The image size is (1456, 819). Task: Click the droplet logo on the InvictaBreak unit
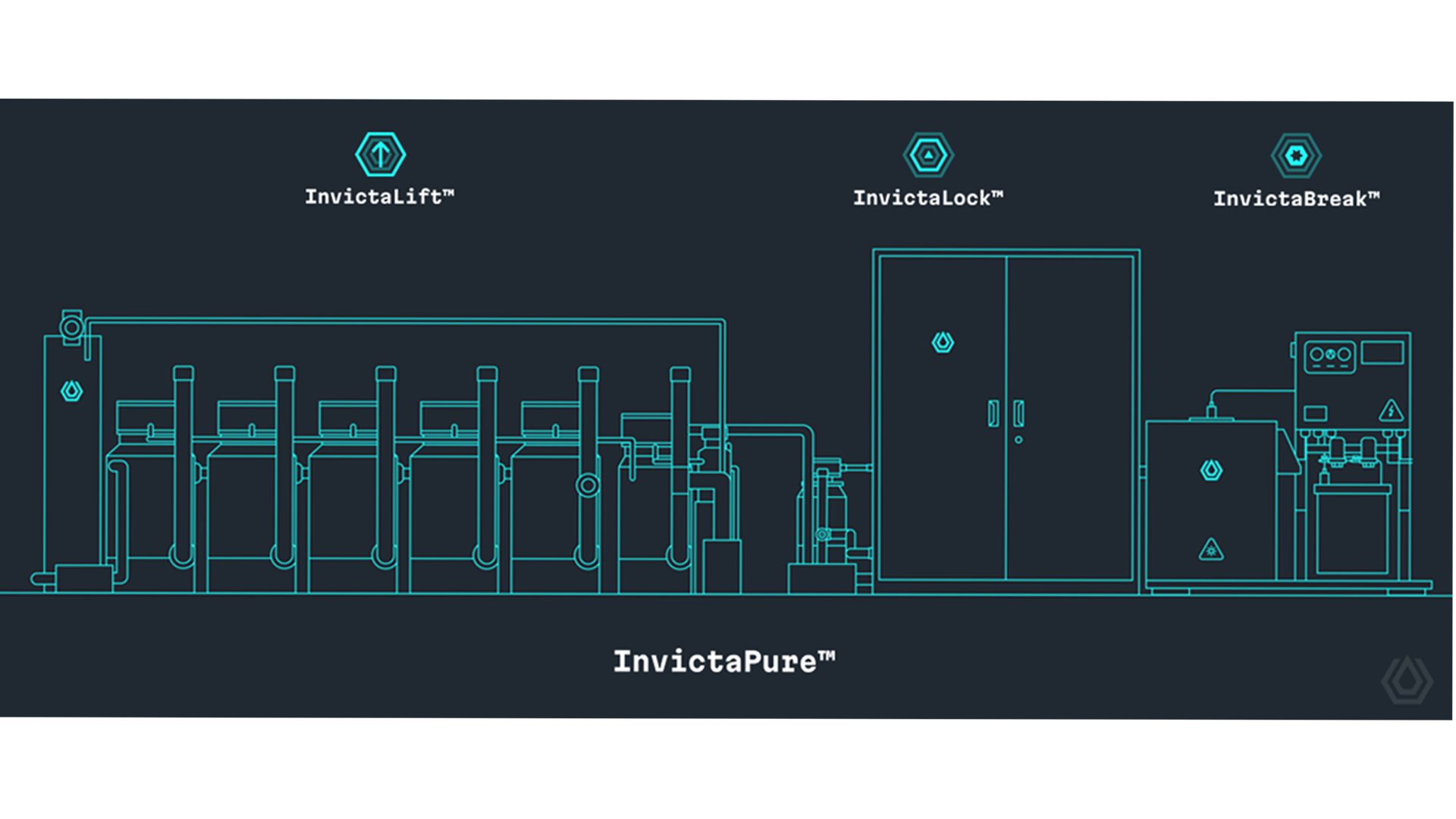pyautogui.click(x=1211, y=470)
